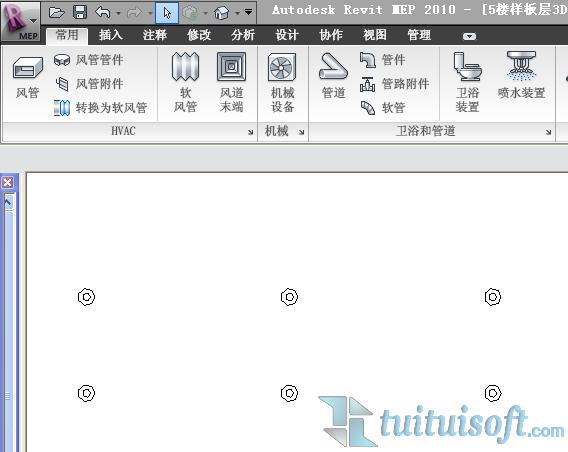Click the Open folder icon
This screenshot has height=452, width=568.
[57, 13]
